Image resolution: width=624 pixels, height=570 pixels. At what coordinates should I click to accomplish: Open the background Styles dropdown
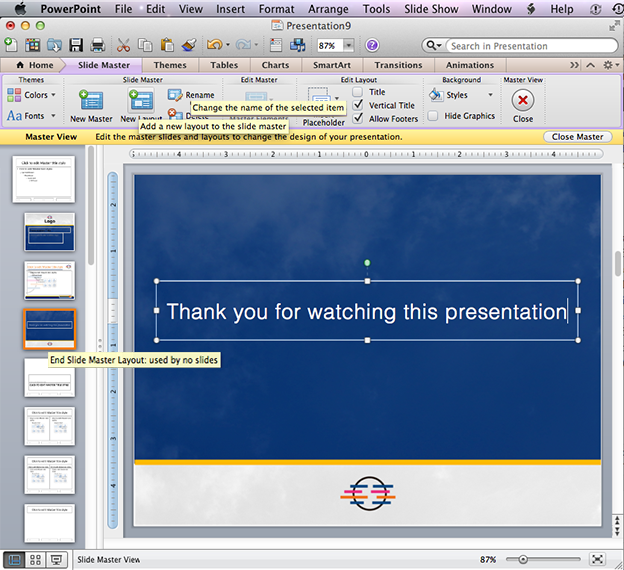(452, 95)
